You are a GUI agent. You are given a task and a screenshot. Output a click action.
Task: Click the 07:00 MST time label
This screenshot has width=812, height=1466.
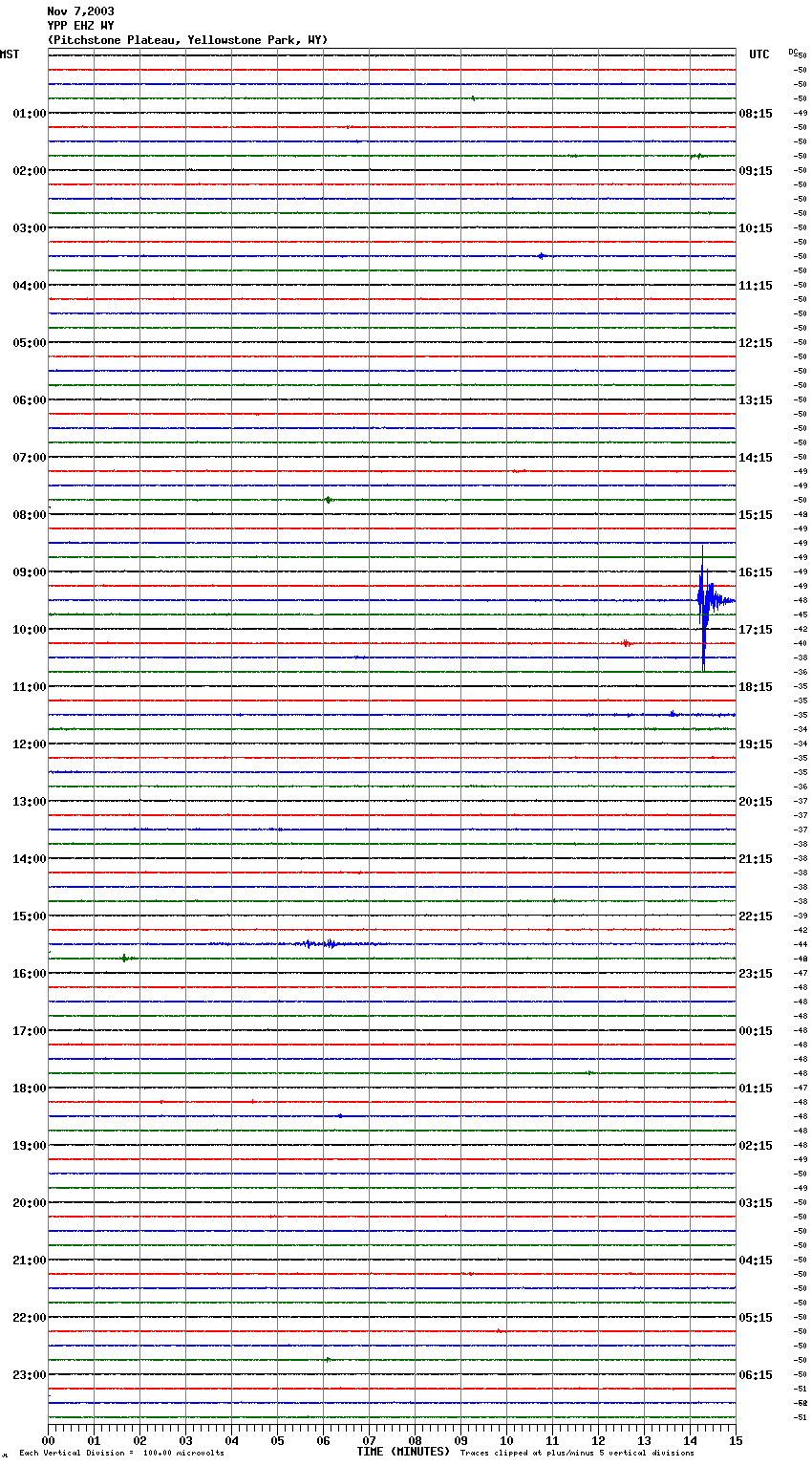[x=30, y=458]
